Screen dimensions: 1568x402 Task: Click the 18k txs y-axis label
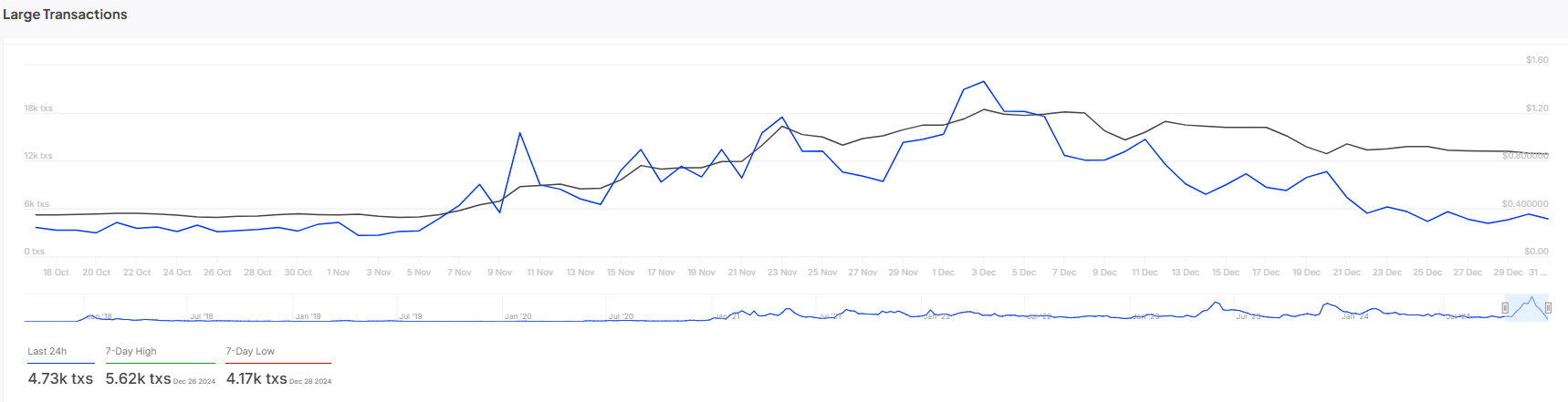click(x=38, y=108)
